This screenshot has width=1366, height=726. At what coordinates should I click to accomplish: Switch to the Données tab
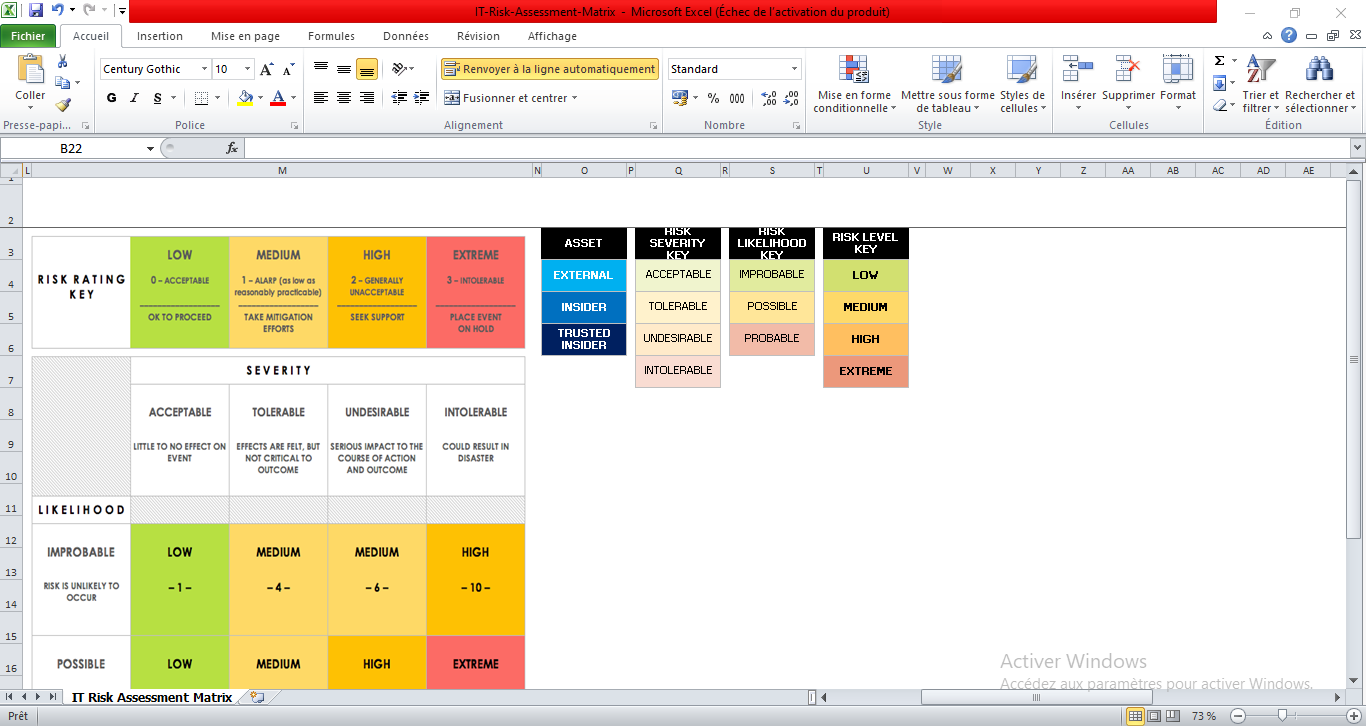pyautogui.click(x=405, y=36)
